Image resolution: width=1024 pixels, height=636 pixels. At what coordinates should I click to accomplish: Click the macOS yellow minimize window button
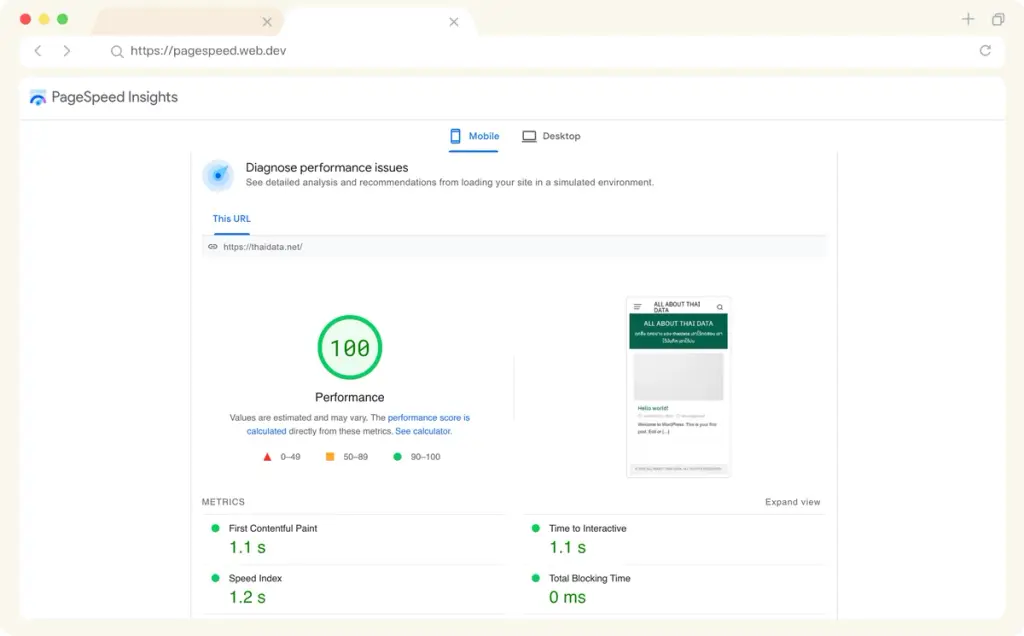[x=44, y=19]
